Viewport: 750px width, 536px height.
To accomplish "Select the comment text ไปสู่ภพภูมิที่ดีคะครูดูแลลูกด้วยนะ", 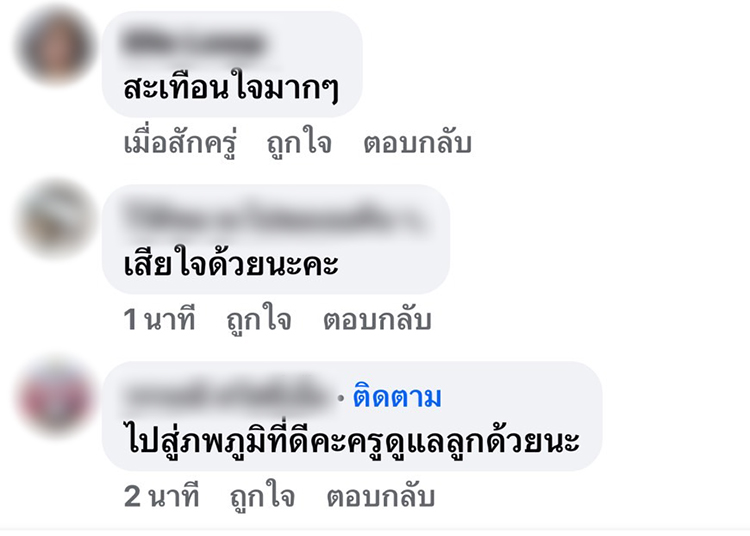I will coord(352,440).
